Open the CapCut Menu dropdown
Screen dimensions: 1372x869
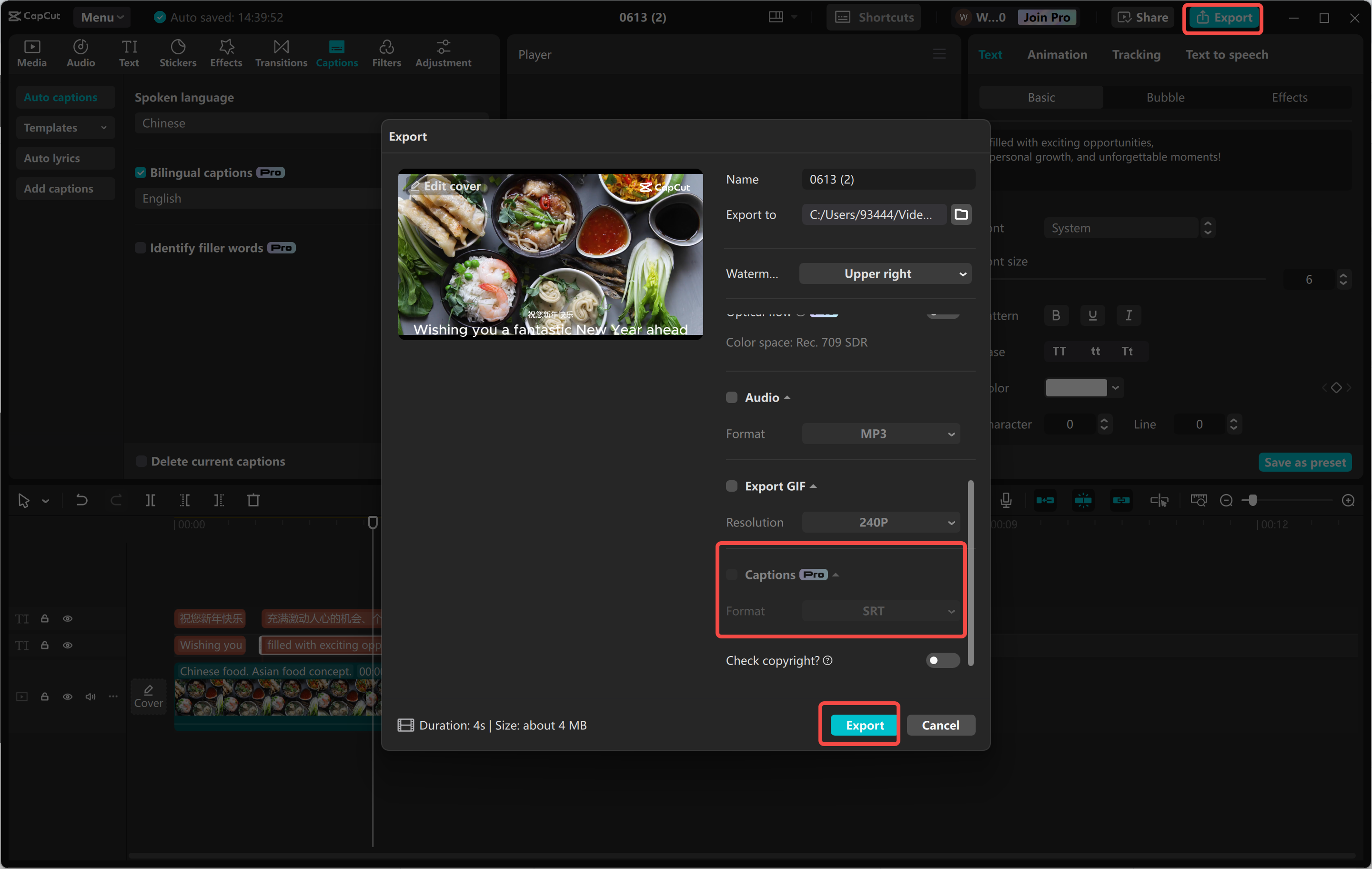point(102,17)
